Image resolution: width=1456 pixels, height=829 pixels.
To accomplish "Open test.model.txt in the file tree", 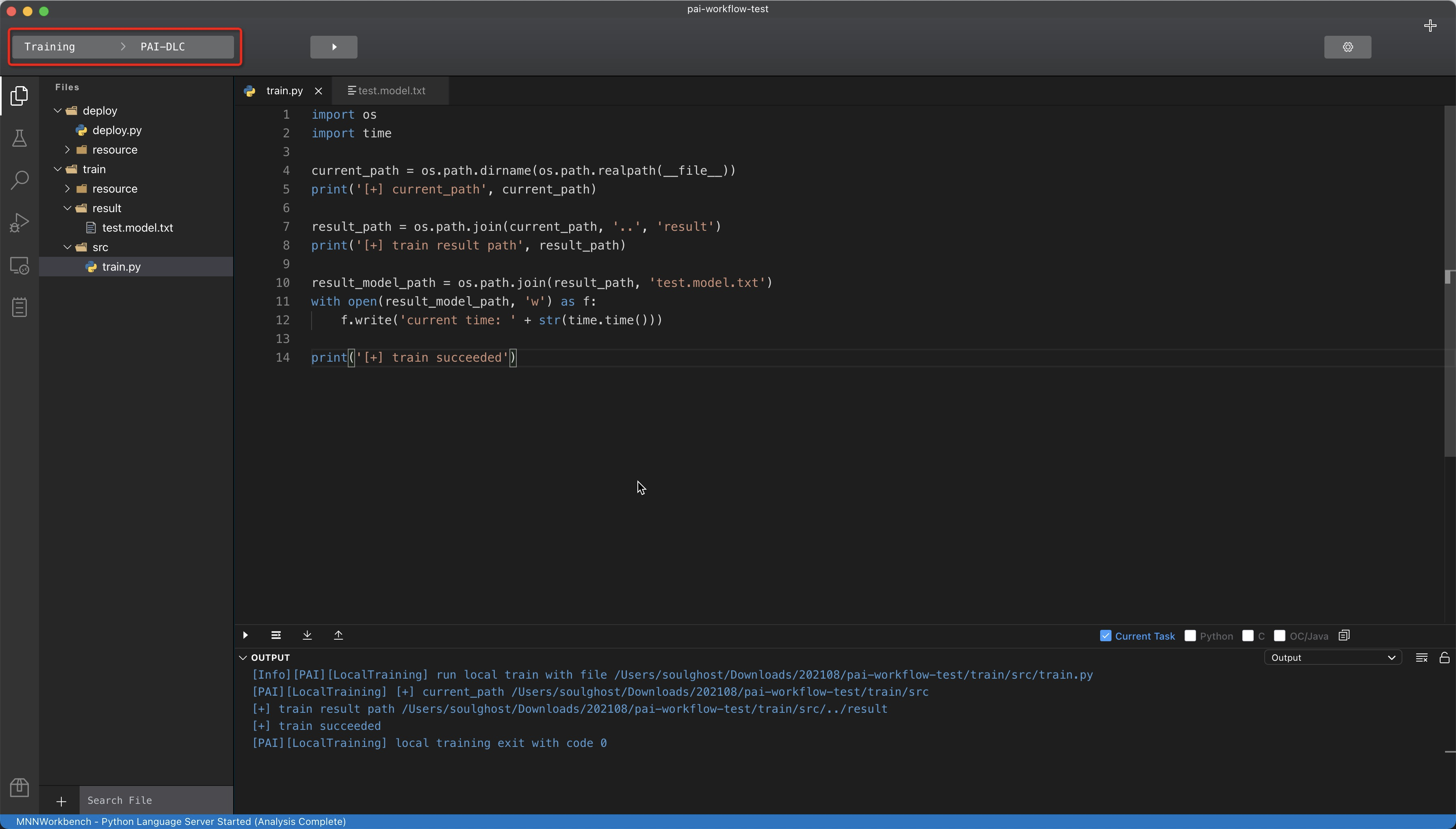I will click(x=137, y=228).
